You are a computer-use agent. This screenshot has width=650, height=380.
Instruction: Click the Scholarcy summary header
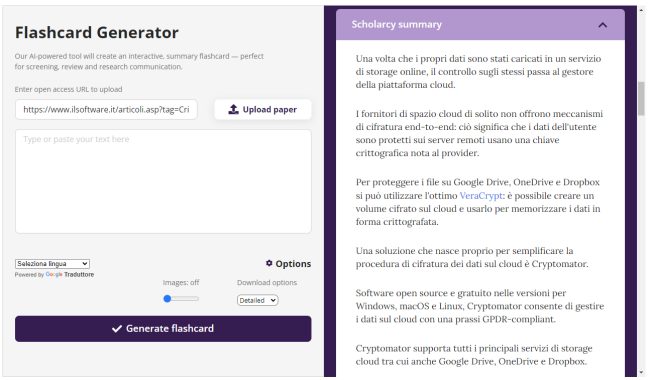pyautogui.click(x=480, y=25)
